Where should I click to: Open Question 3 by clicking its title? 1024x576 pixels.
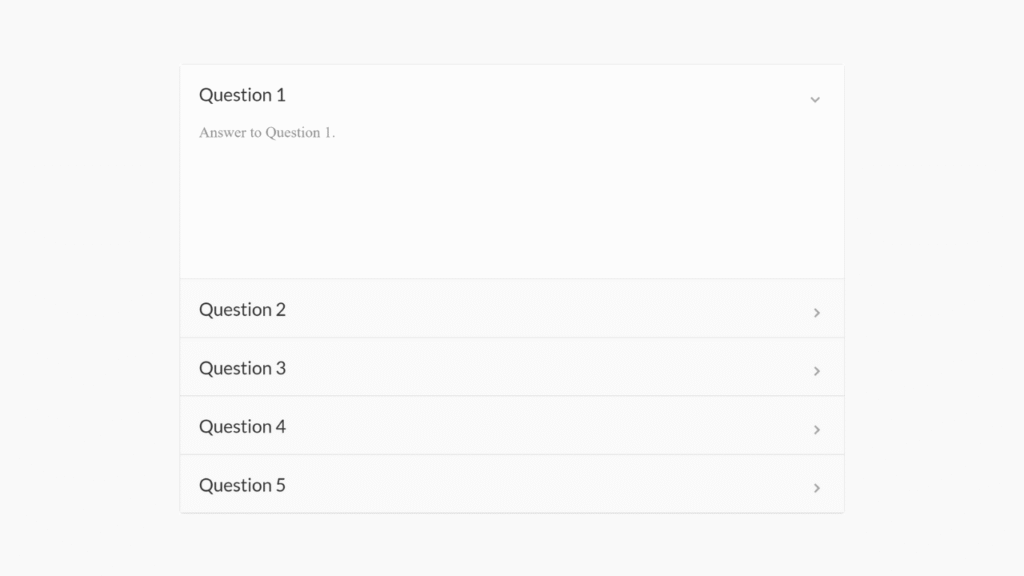(x=242, y=368)
